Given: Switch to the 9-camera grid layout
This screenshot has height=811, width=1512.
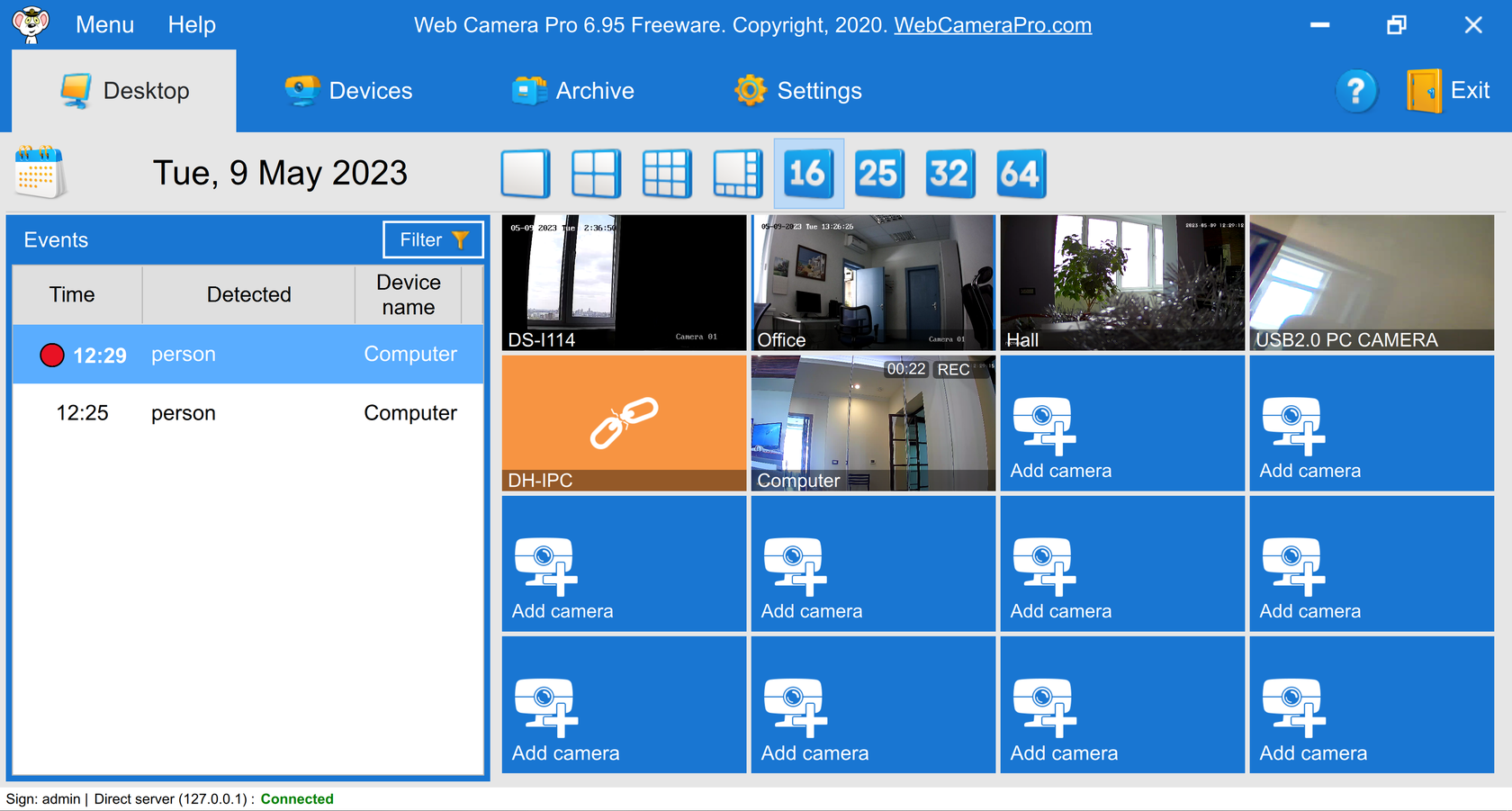Looking at the screenshot, I should pyautogui.click(x=667, y=173).
